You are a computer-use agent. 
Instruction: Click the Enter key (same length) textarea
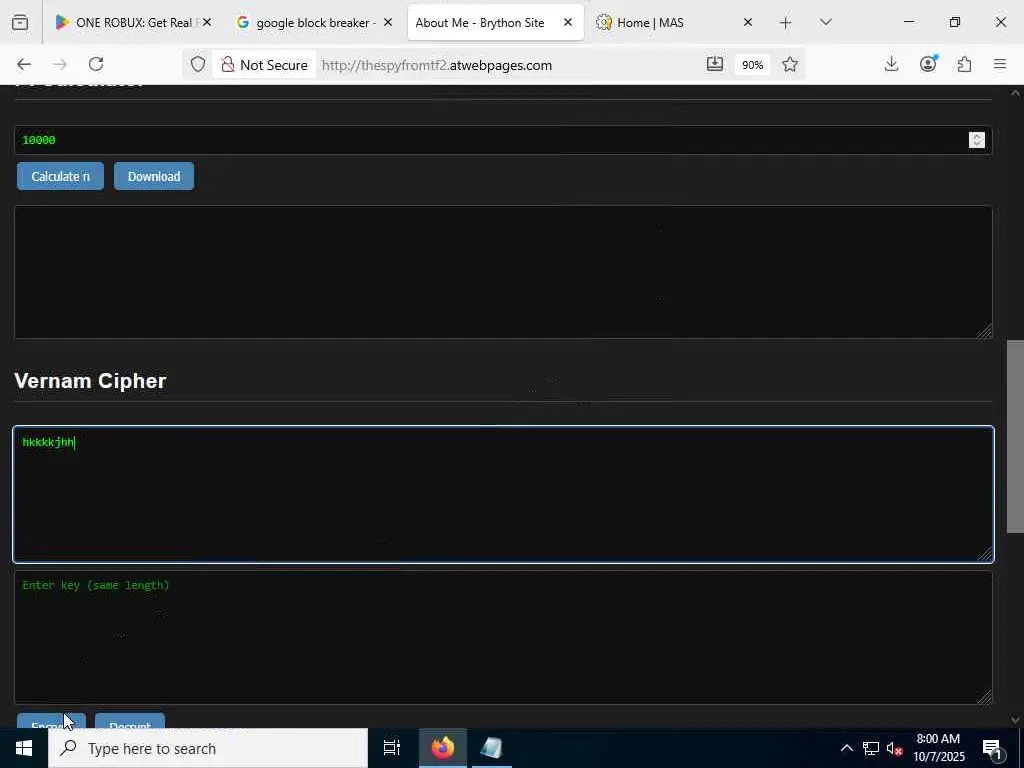[503, 637]
